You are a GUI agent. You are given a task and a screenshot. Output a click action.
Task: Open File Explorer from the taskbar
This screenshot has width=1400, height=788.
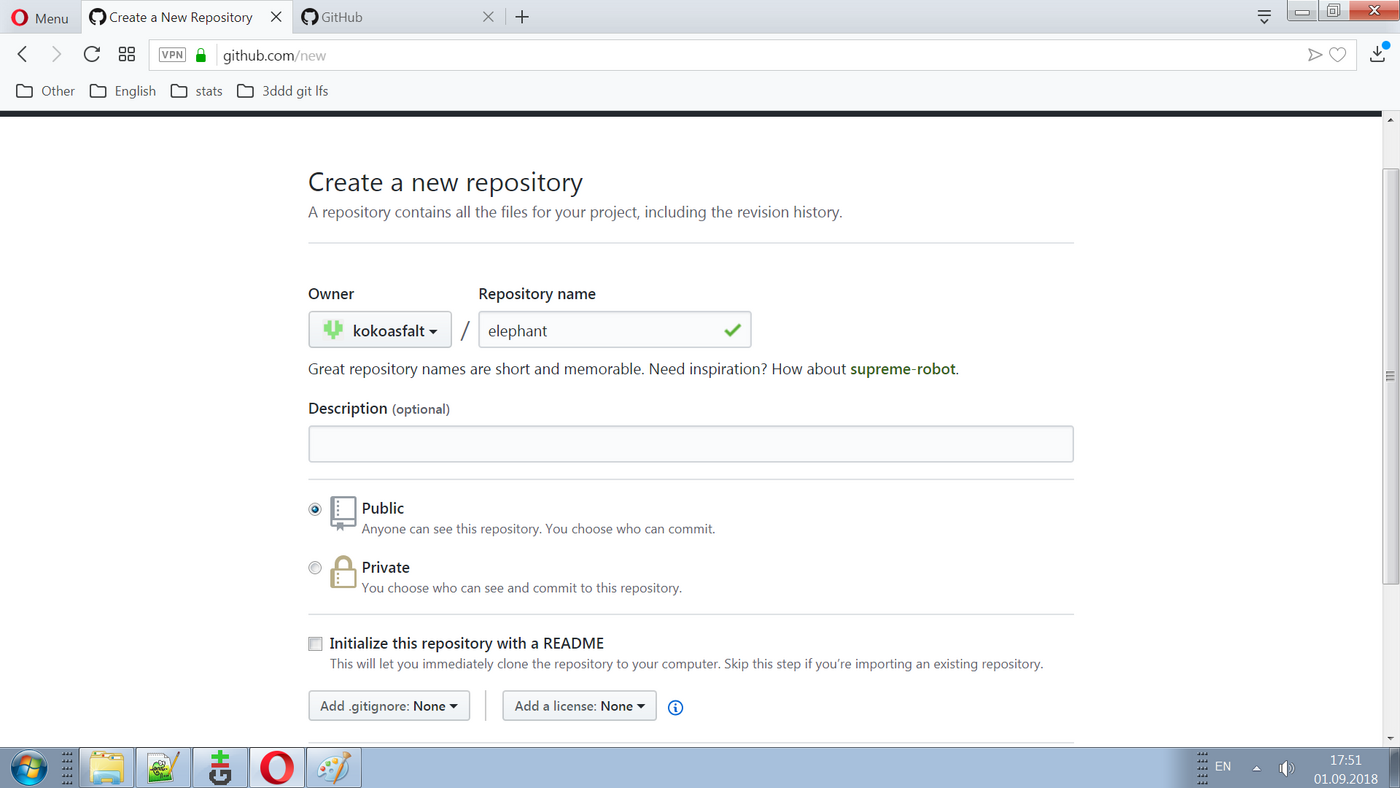coord(107,768)
